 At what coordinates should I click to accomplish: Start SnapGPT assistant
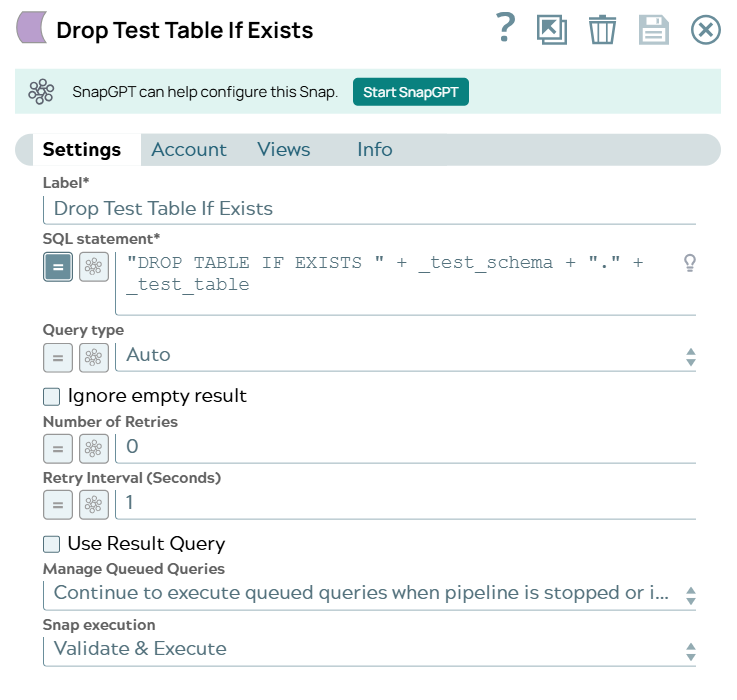tap(410, 92)
